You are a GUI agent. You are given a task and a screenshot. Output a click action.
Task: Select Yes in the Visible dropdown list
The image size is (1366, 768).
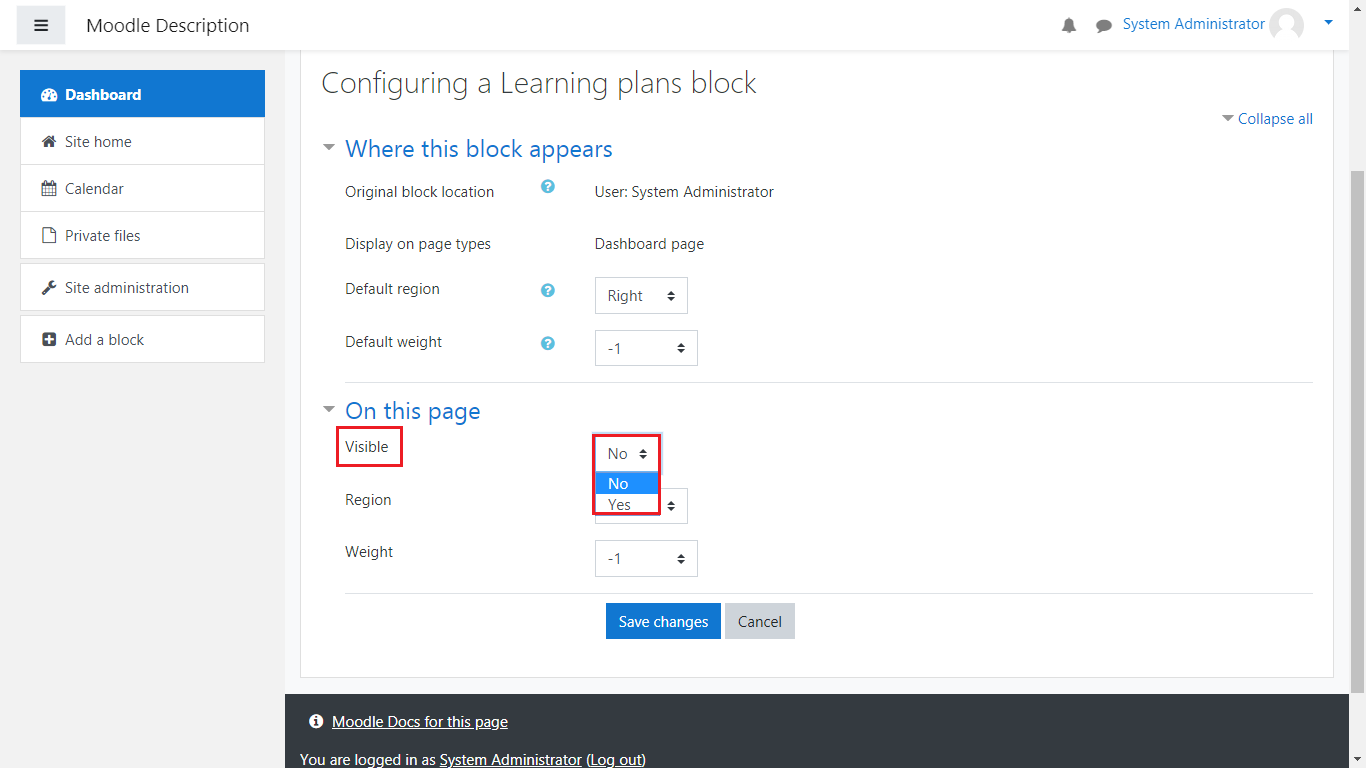(x=620, y=505)
